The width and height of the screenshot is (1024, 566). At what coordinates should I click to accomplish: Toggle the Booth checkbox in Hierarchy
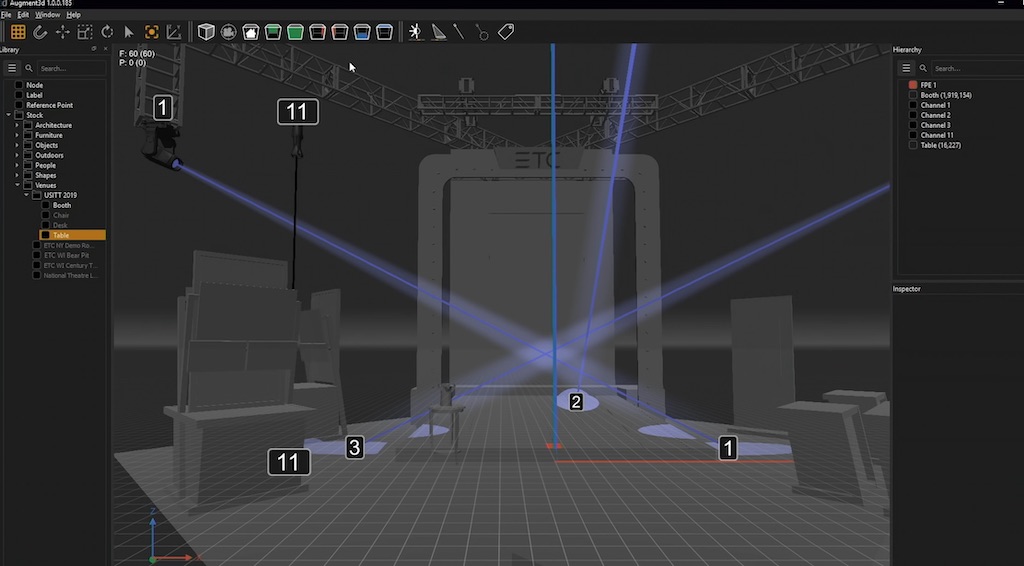point(913,95)
